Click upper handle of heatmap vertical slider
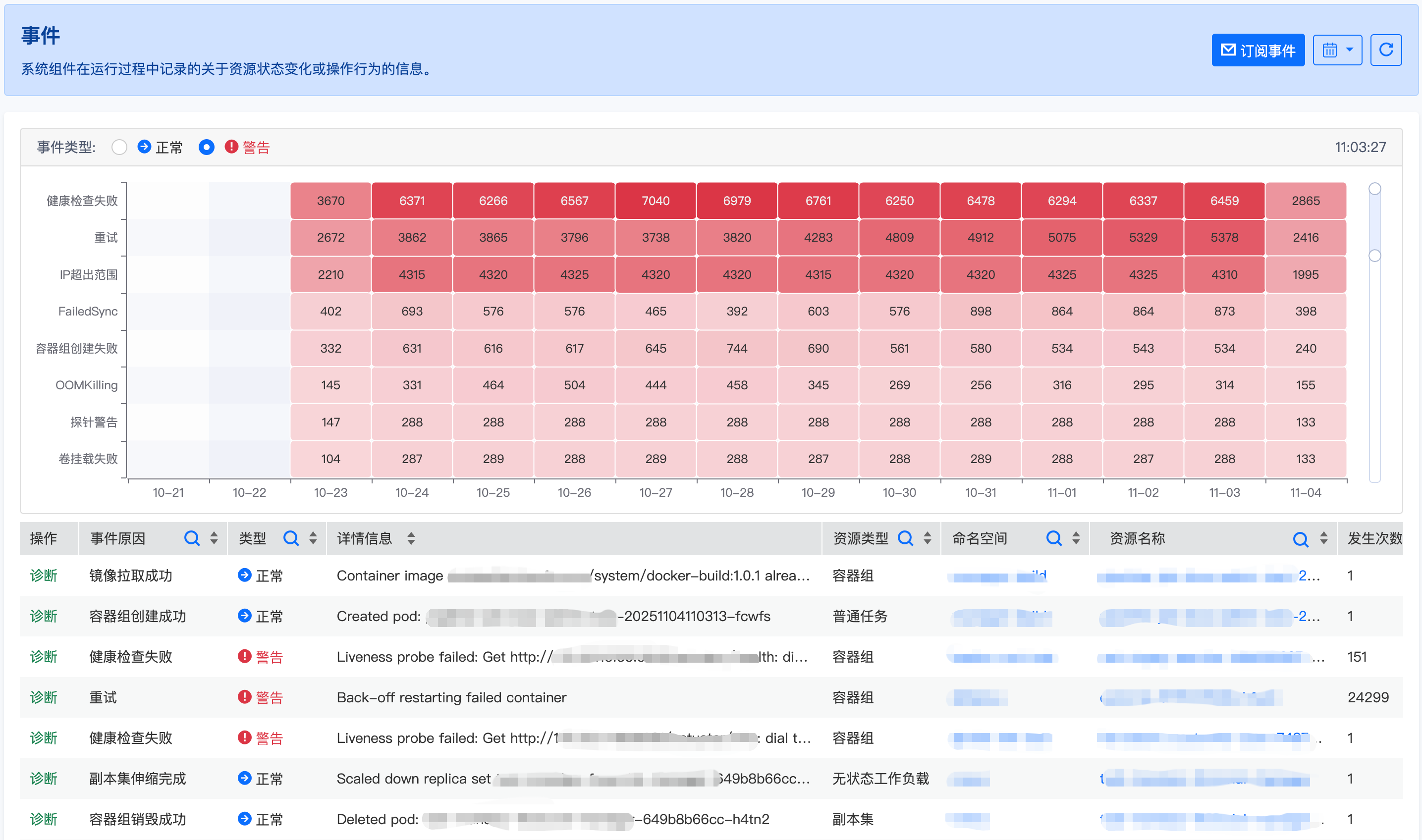1422x840 pixels. pos(1374,189)
